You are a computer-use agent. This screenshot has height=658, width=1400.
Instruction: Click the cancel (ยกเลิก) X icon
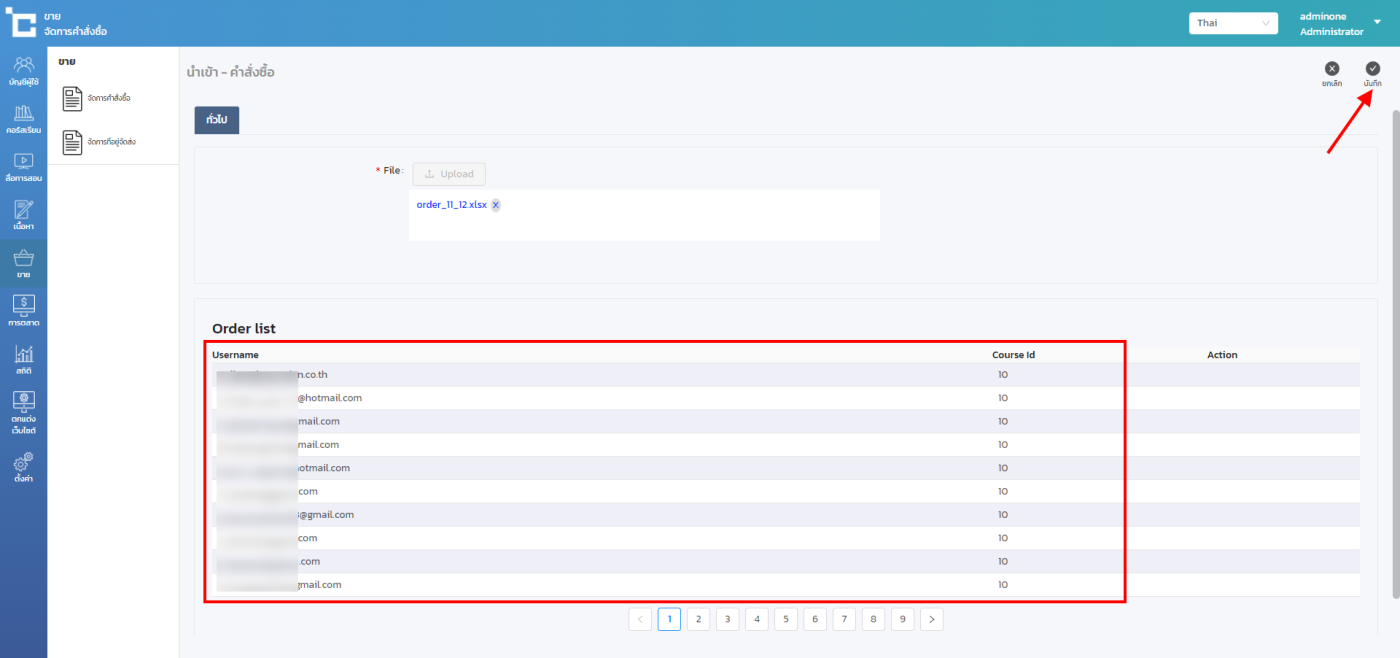click(1331, 69)
